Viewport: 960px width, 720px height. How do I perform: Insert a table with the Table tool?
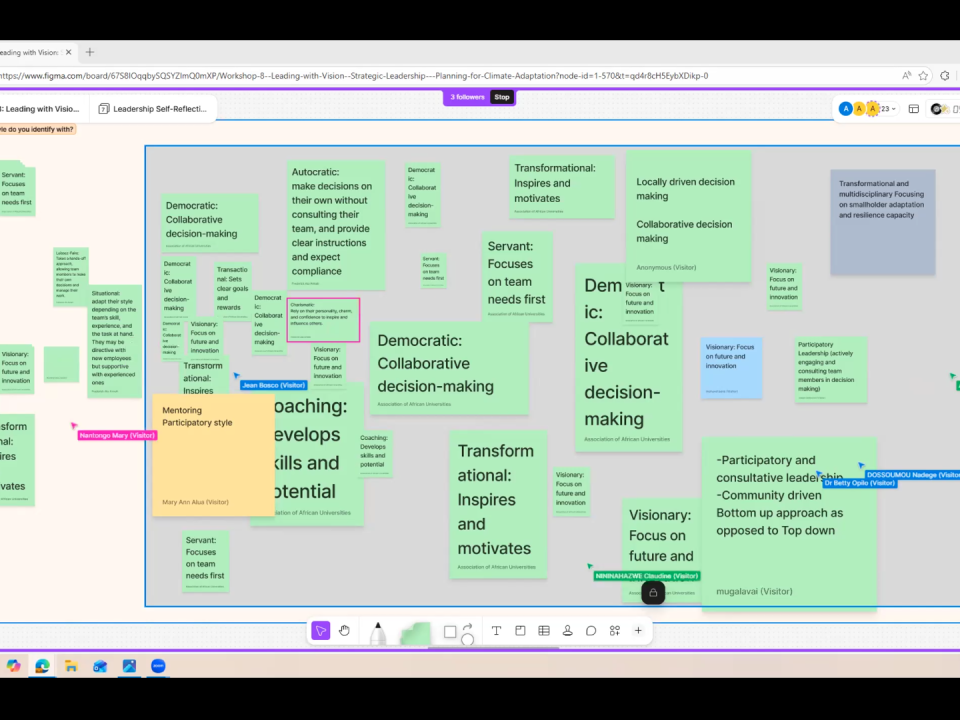click(544, 631)
